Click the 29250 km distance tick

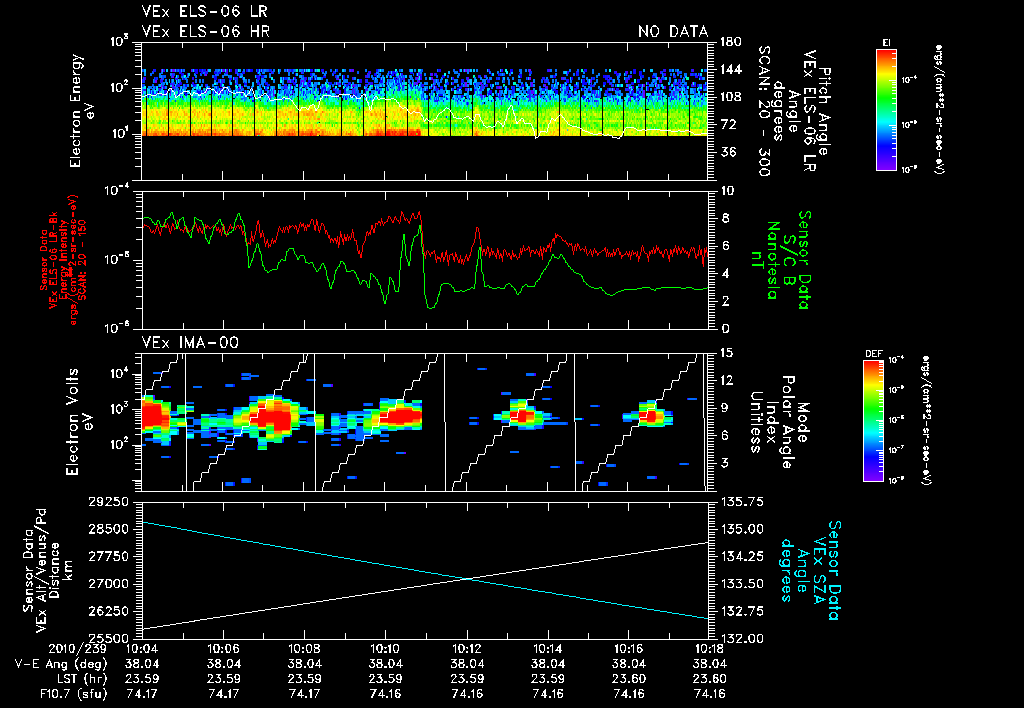tap(108, 503)
